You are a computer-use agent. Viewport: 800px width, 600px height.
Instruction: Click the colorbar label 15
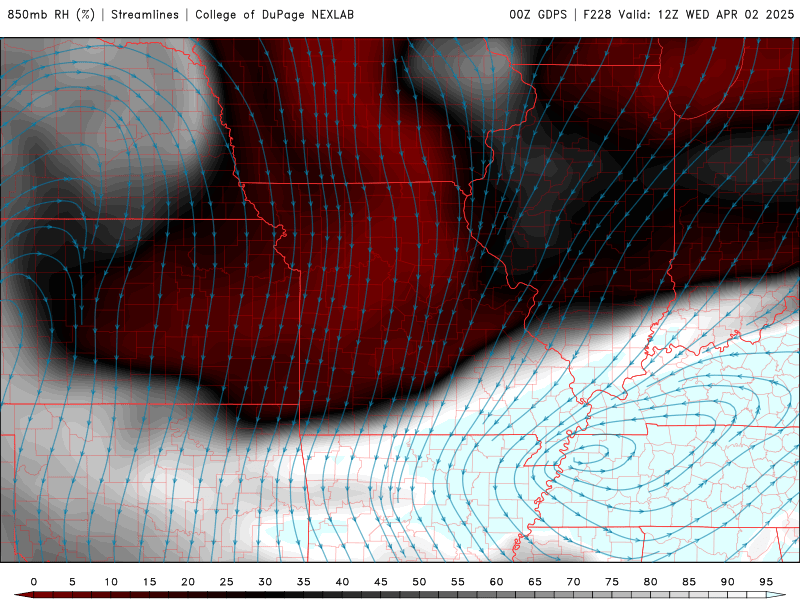149,582
